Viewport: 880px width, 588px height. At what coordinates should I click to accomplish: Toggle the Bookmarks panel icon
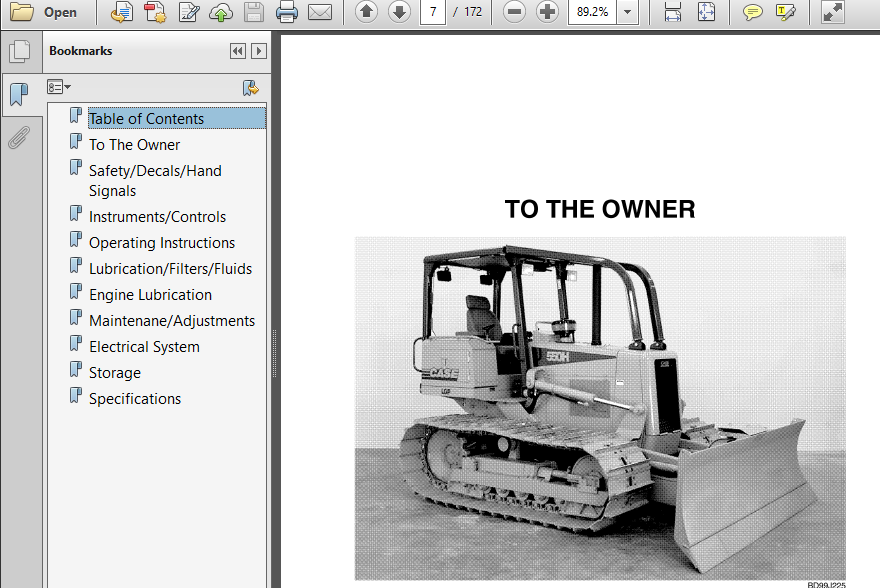coord(19,94)
